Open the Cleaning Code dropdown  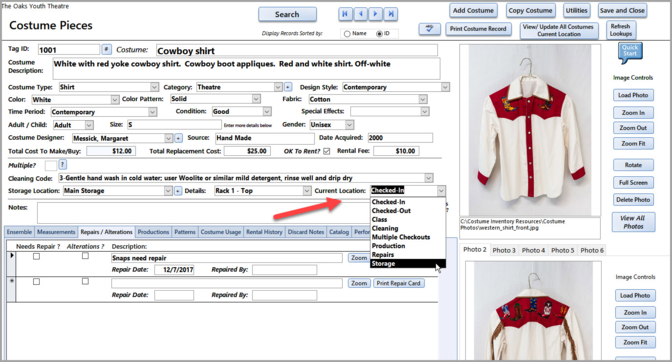pyautogui.click(x=428, y=178)
